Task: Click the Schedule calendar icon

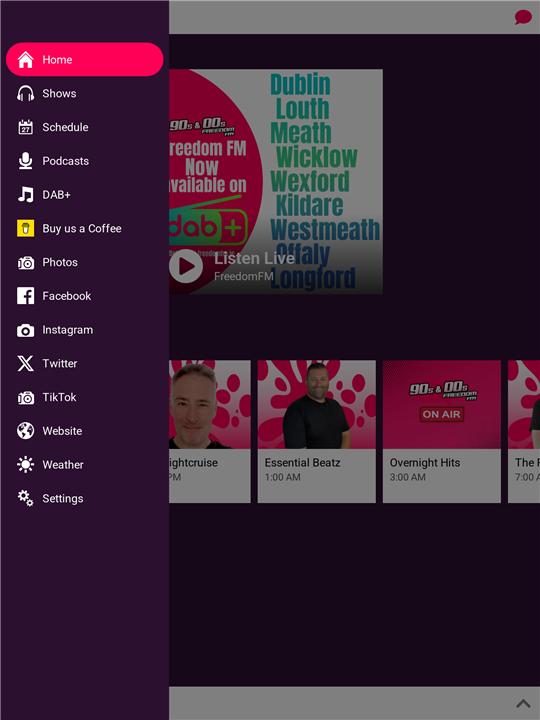Action: click(x=25, y=127)
